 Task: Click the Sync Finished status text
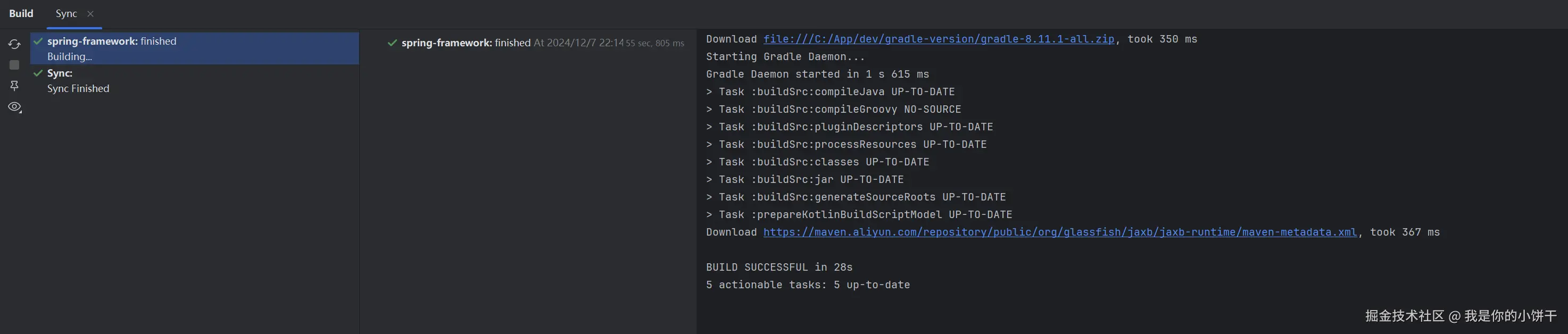[78, 88]
